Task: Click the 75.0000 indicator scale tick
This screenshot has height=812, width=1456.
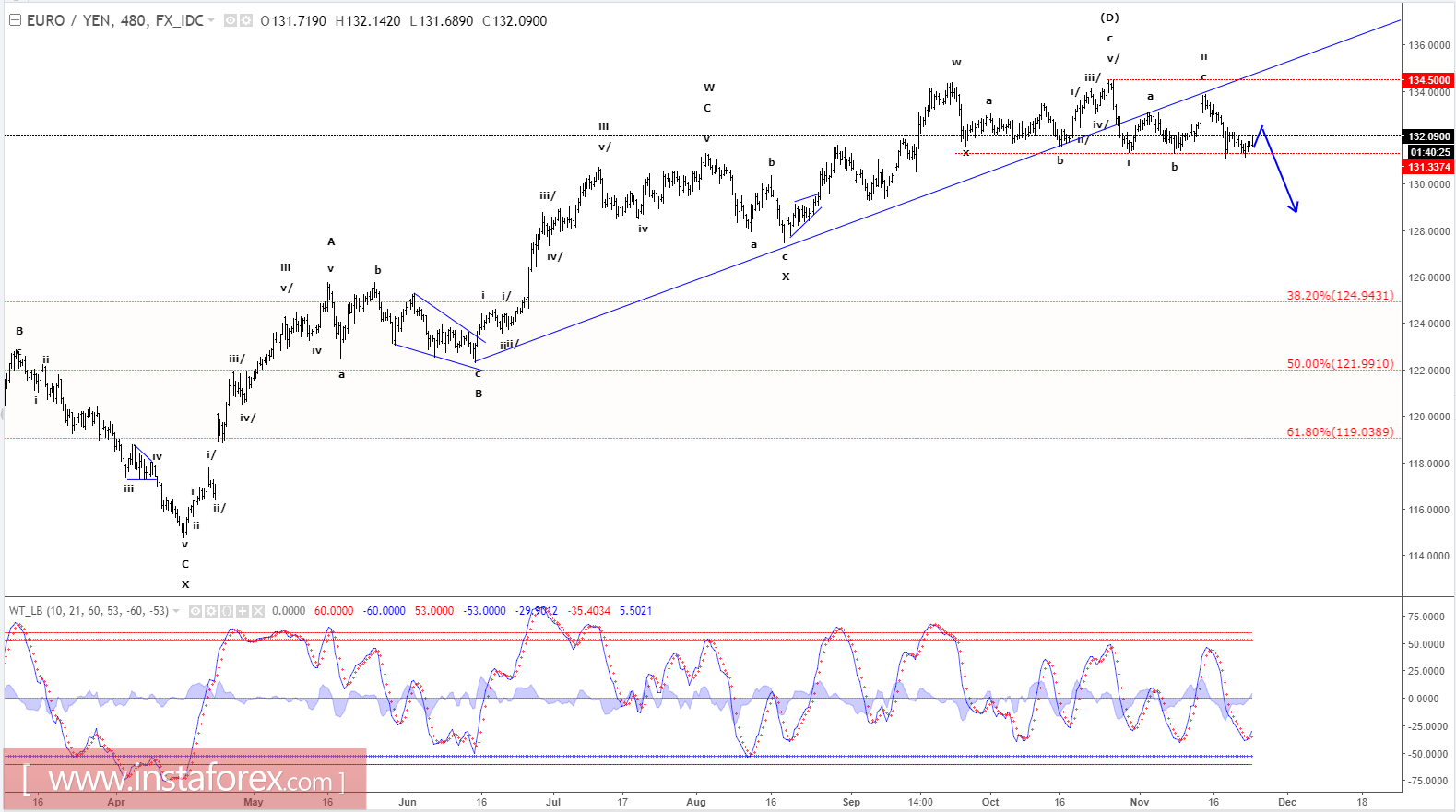Action: (1426, 617)
